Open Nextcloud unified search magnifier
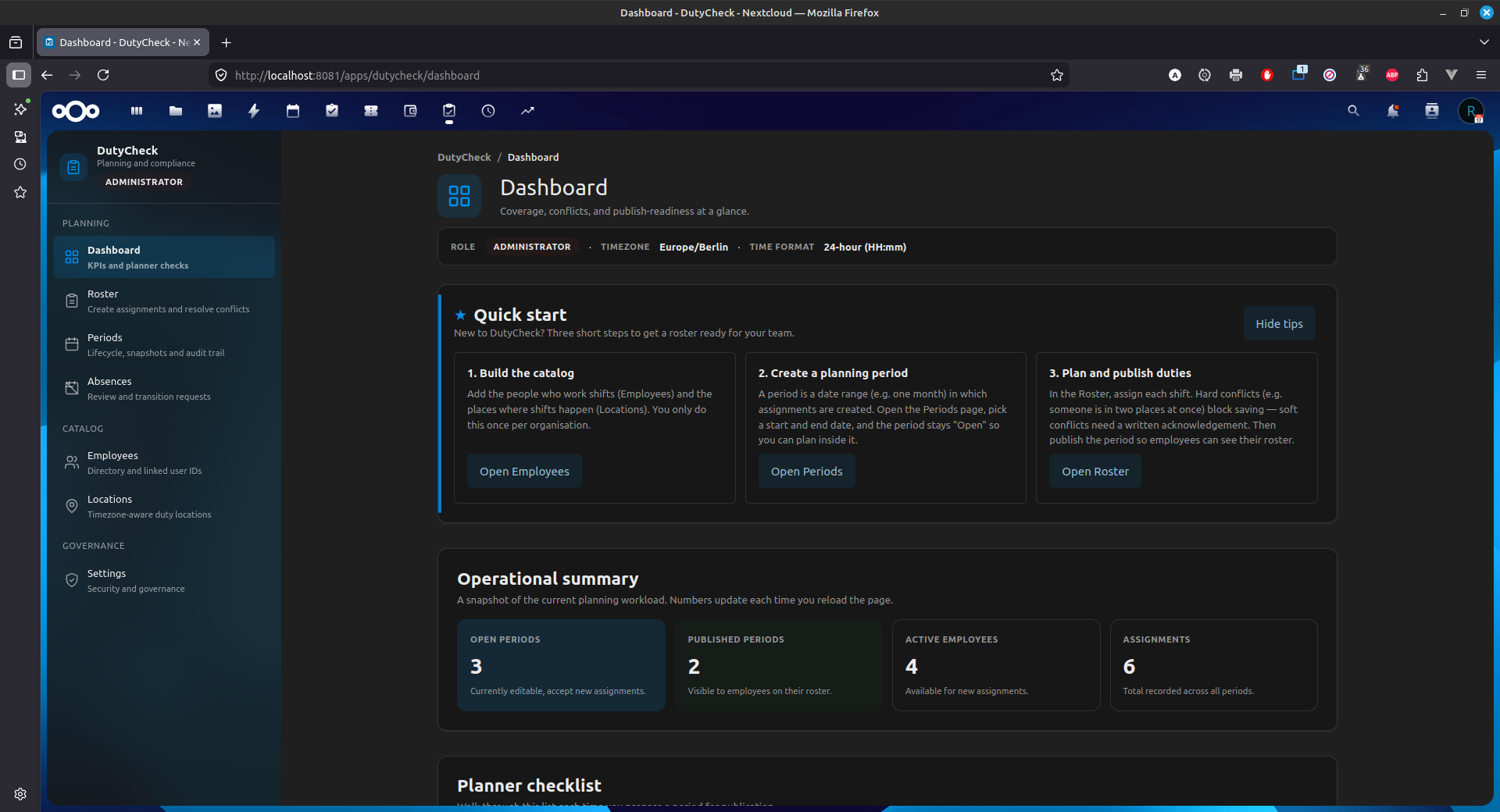The width and height of the screenshot is (1500, 812). pyautogui.click(x=1354, y=111)
